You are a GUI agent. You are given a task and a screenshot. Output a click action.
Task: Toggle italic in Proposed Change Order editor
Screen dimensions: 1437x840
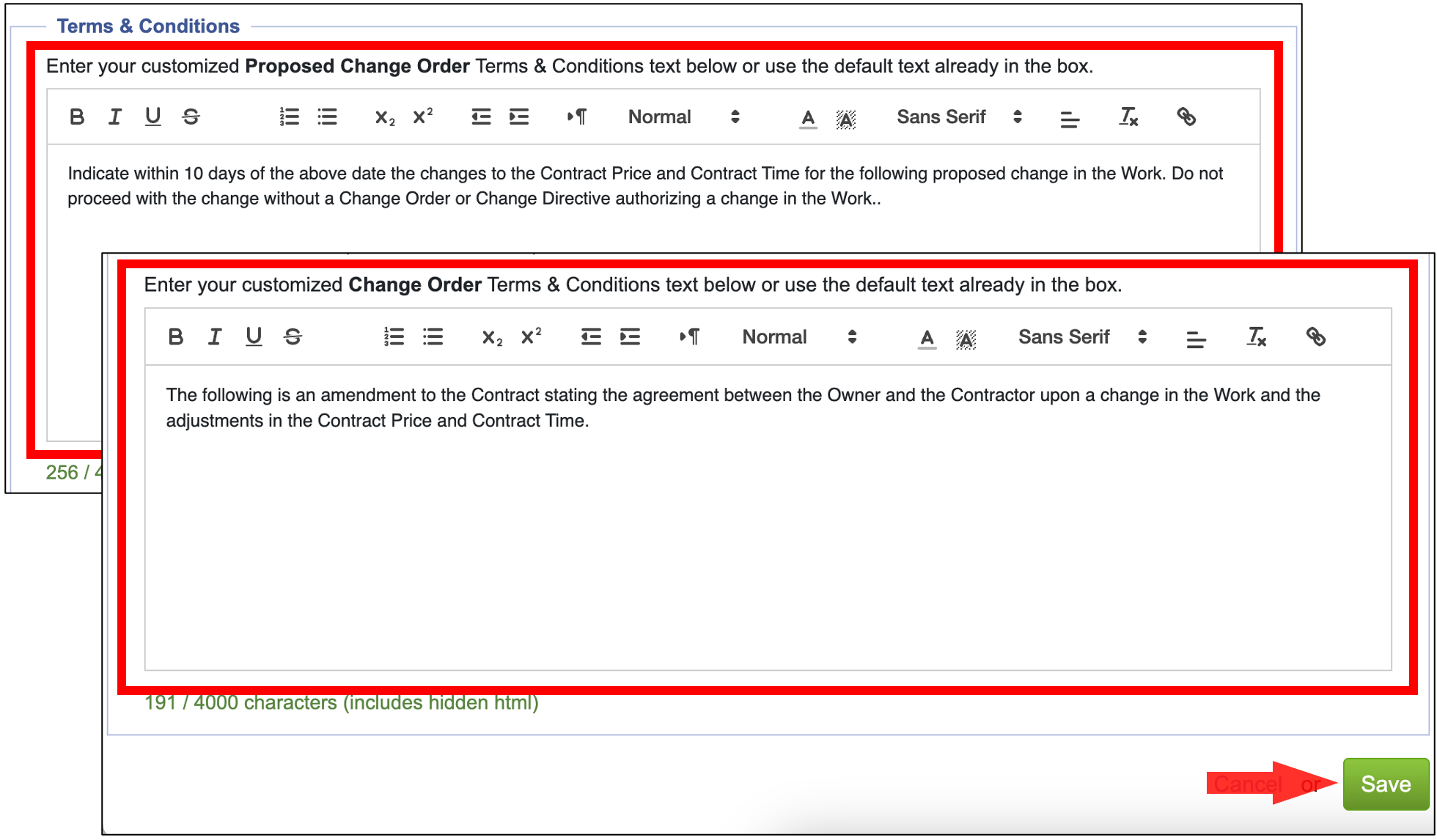pyautogui.click(x=114, y=117)
